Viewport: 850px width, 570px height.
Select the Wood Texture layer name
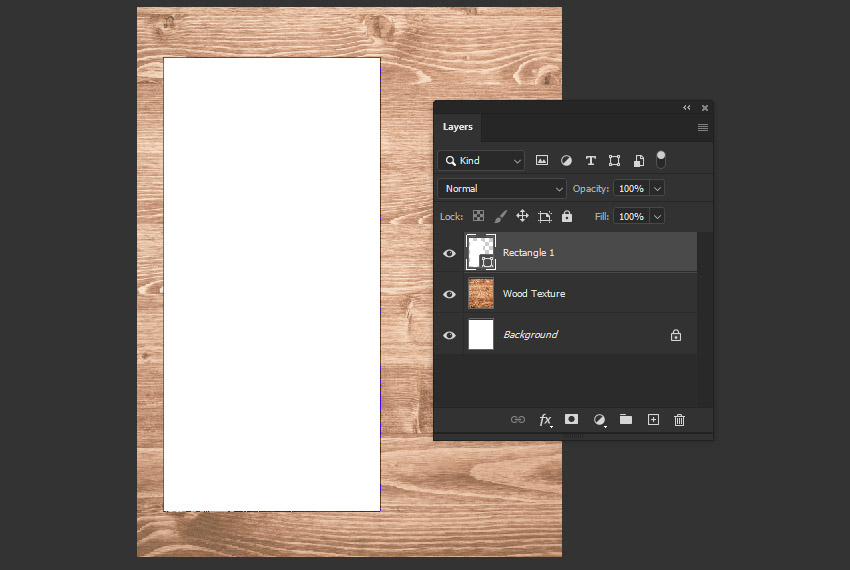click(534, 293)
